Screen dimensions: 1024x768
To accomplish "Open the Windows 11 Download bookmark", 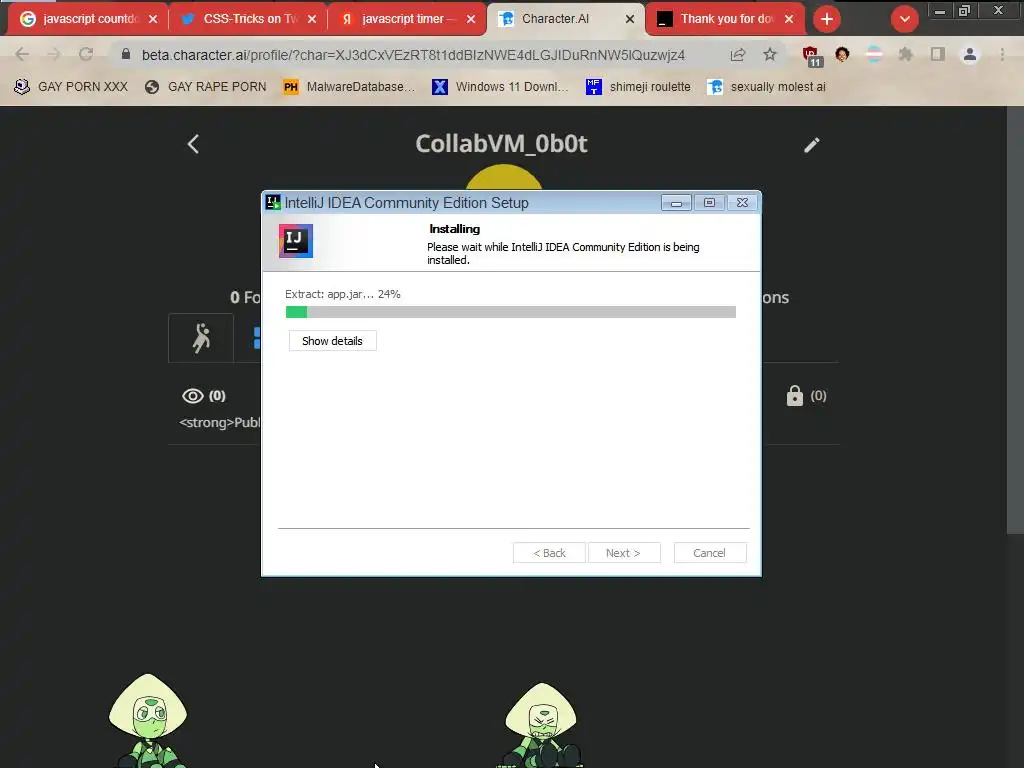I will pyautogui.click(x=500, y=87).
